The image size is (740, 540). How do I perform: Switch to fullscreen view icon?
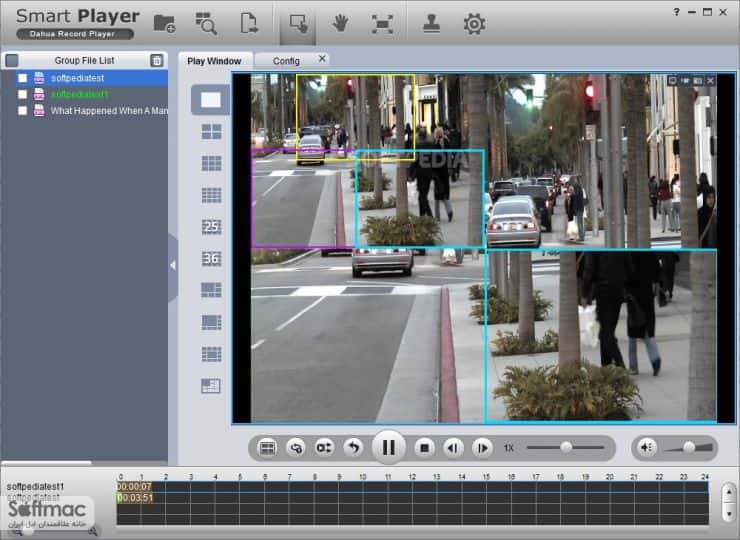tap(382, 24)
